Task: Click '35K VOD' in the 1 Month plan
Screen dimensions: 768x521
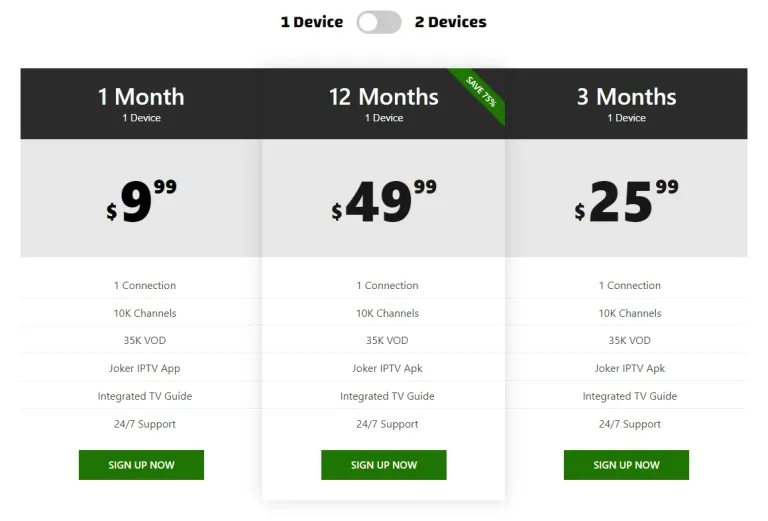Action: (x=144, y=340)
